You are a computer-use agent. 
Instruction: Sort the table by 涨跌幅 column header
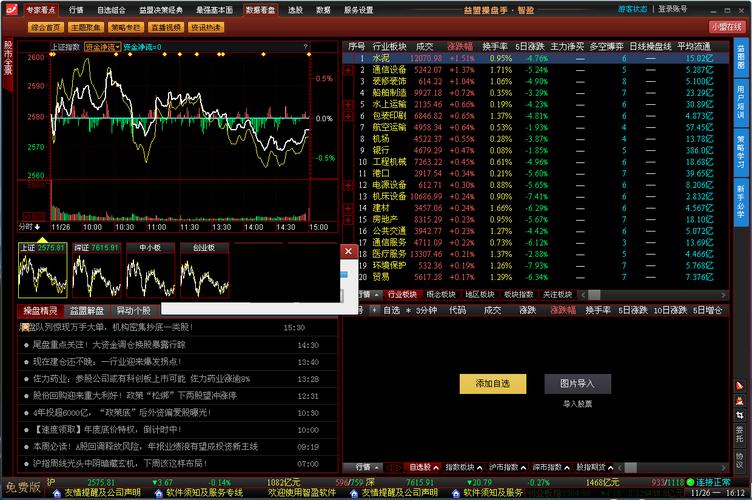tap(459, 46)
